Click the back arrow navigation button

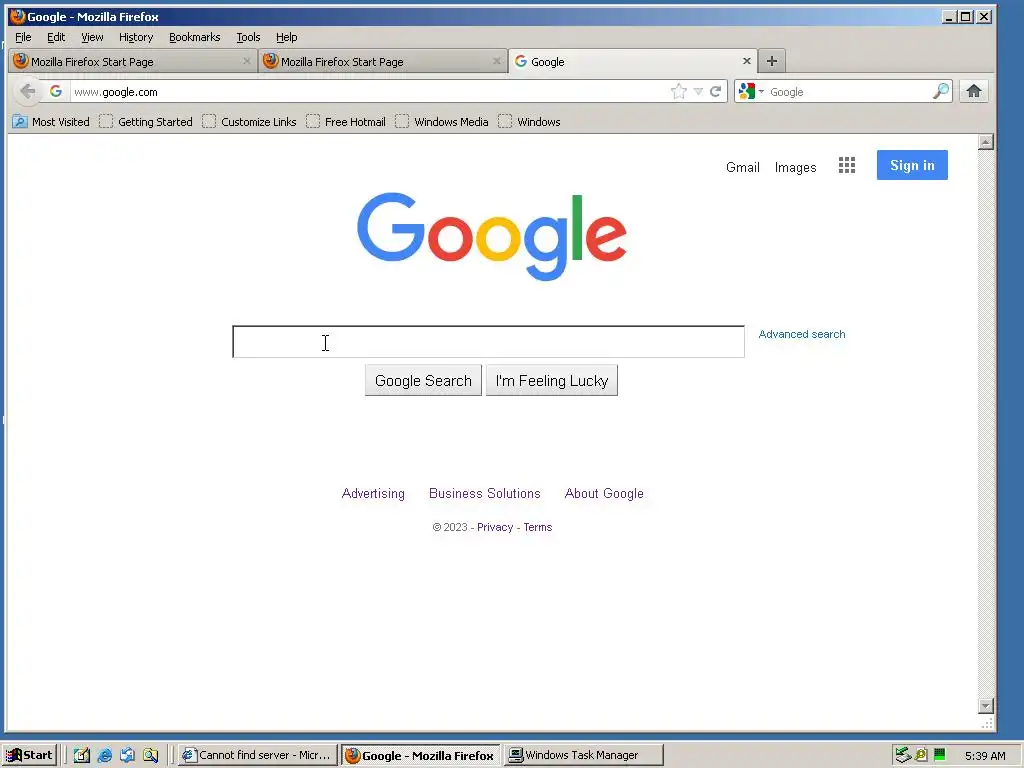tap(27, 91)
